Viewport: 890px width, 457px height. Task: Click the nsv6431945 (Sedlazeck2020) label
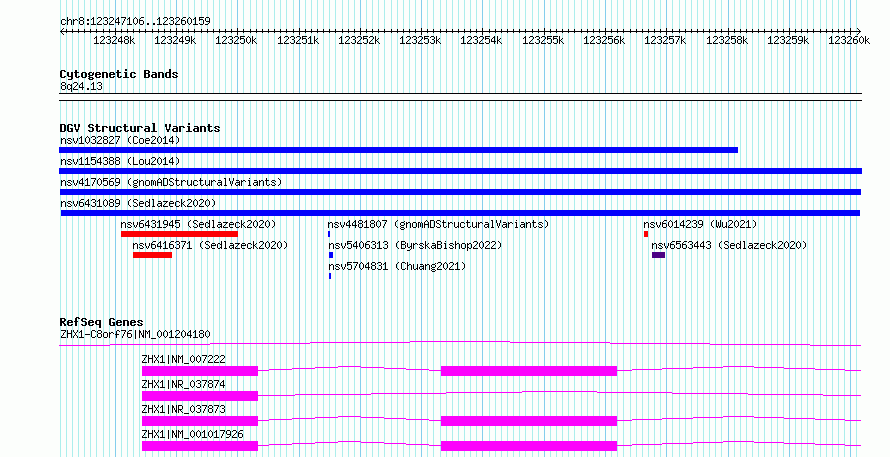[x=198, y=224]
